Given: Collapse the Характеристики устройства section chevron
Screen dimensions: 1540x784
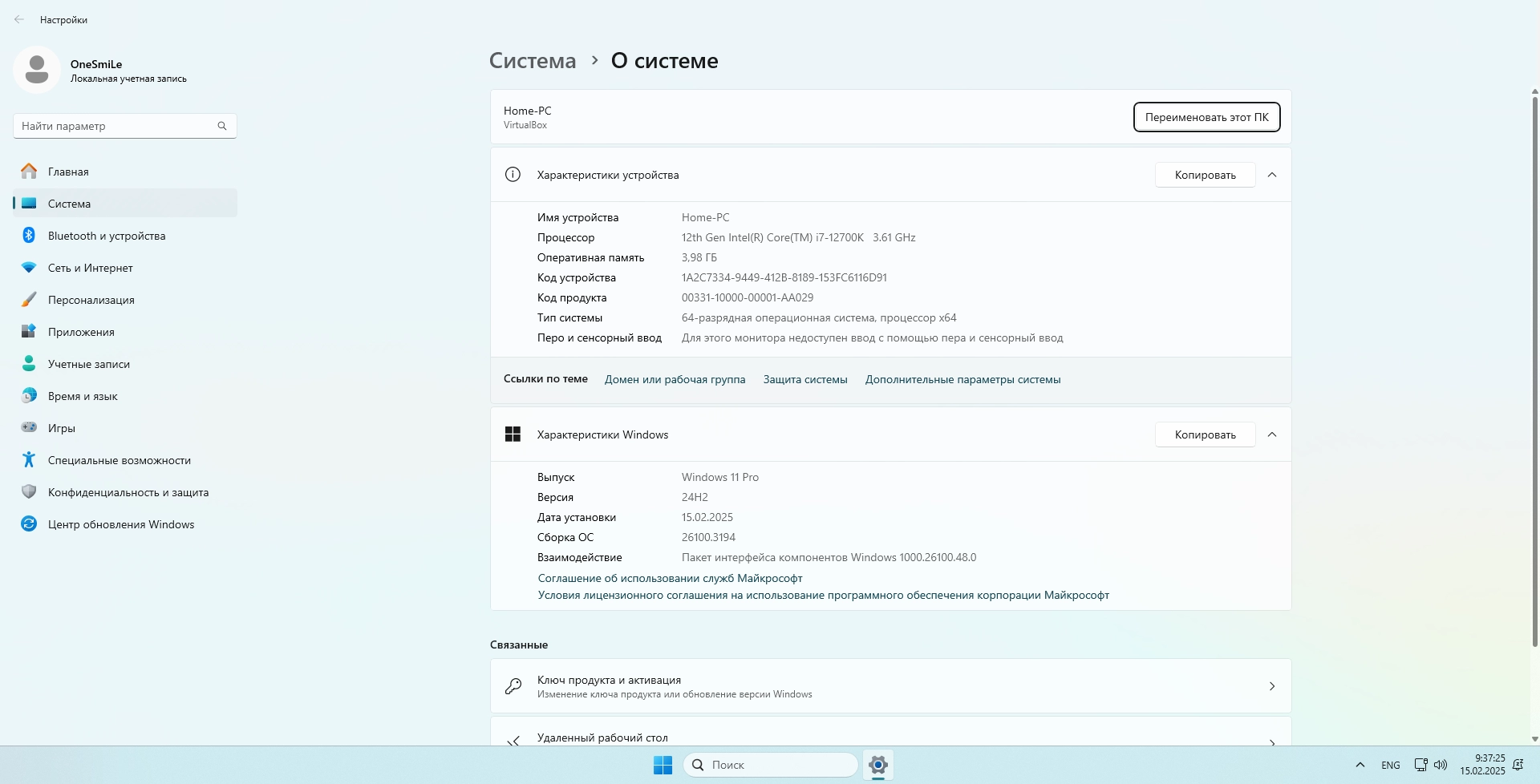Looking at the screenshot, I should pyautogui.click(x=1272, y=175).
